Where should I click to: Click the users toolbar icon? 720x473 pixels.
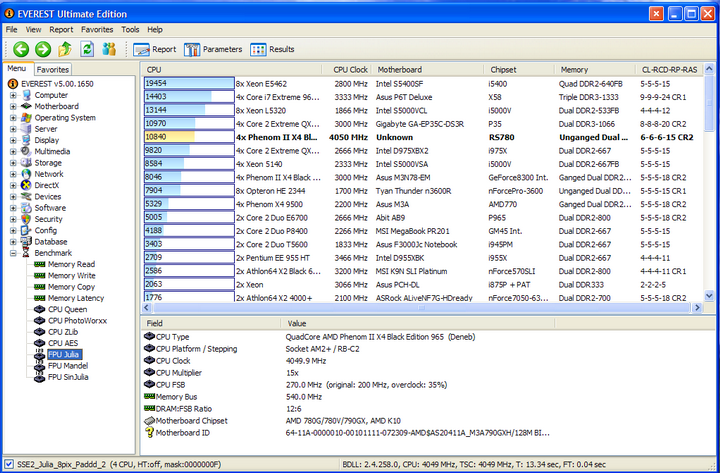pyautogui.click(x=109, y=49)
